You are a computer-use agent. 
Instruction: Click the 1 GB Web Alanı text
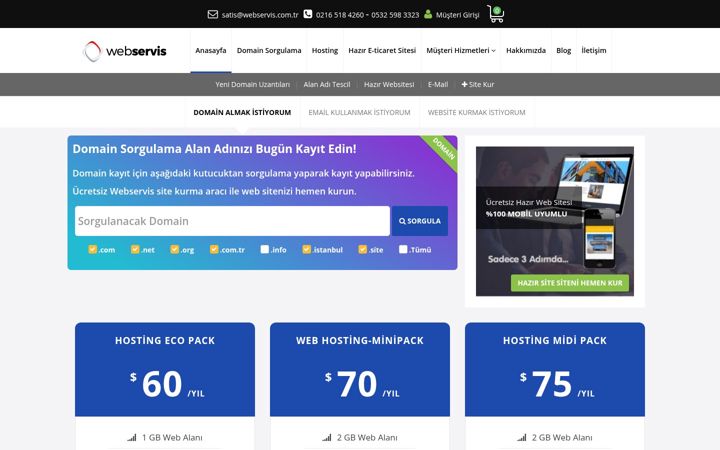(172, 438)
